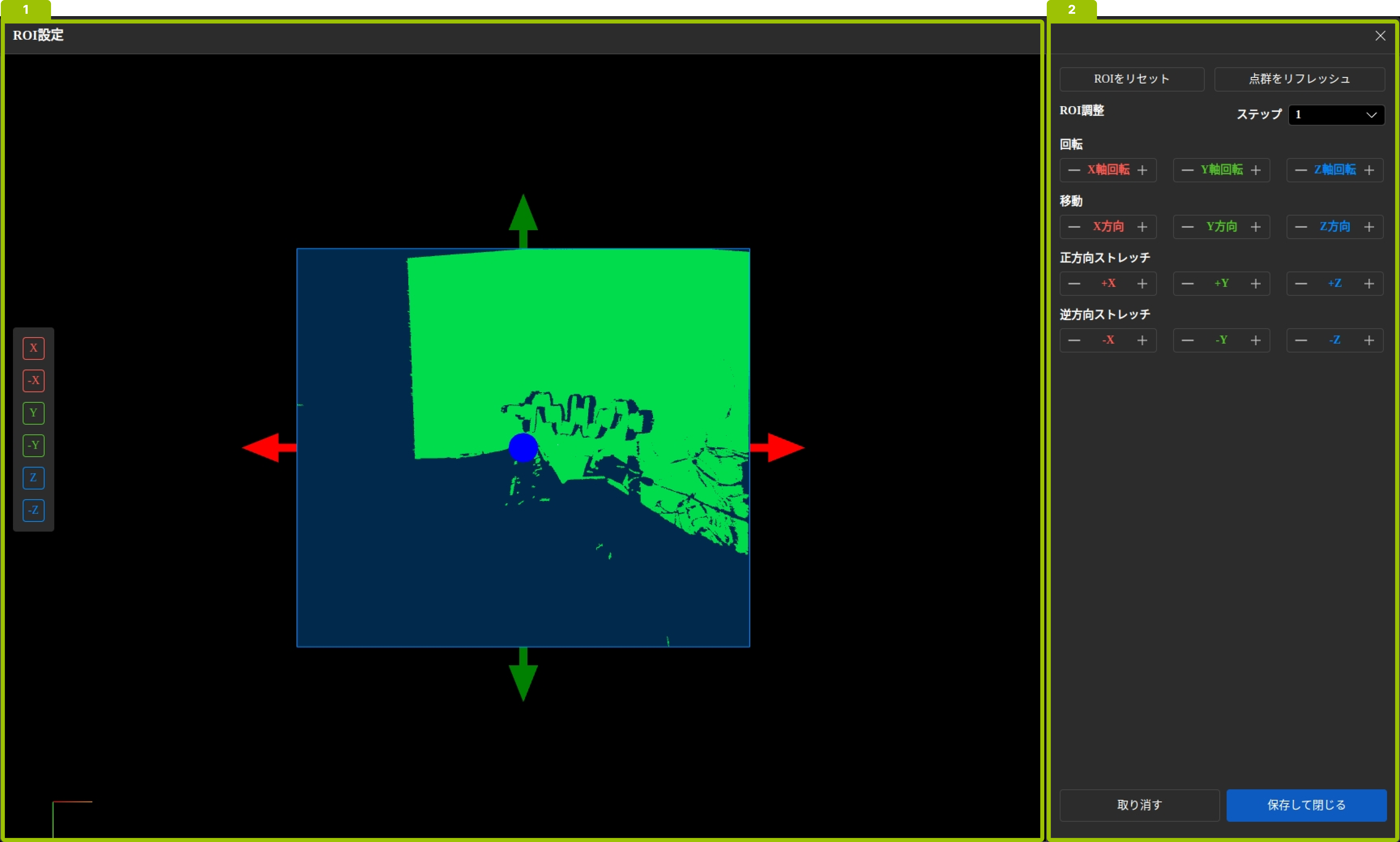Click the 点群をリフレッシュ button
This screenshot has width=1400, height=842.
pos(1299,79)
